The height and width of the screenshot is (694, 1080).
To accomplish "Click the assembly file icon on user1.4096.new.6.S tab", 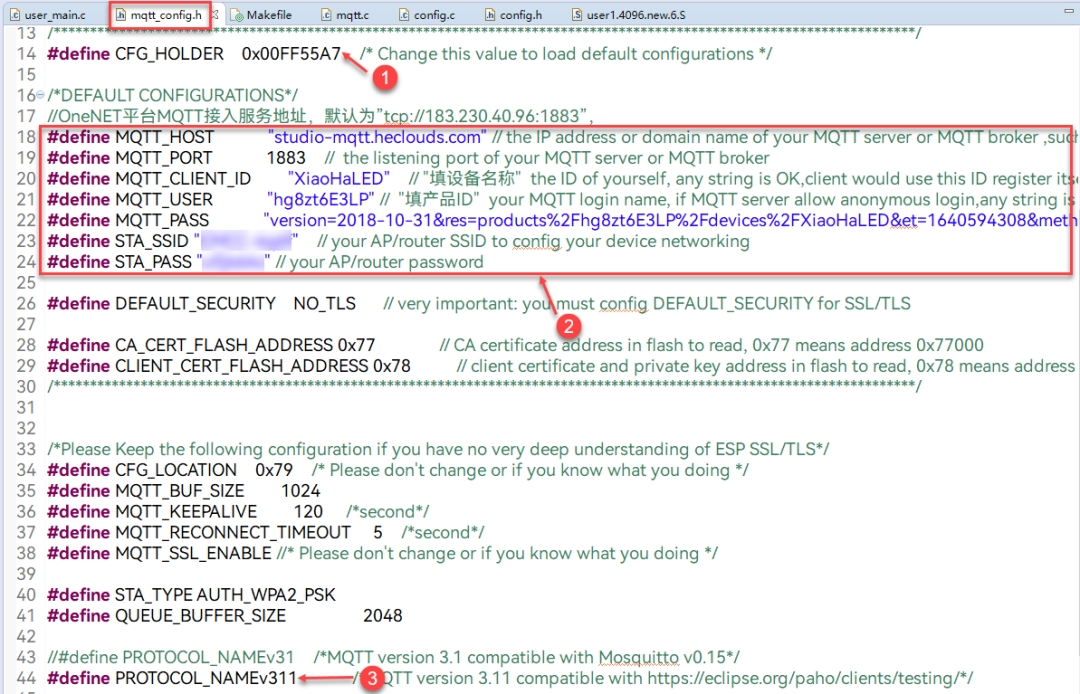I will [577, 14].
